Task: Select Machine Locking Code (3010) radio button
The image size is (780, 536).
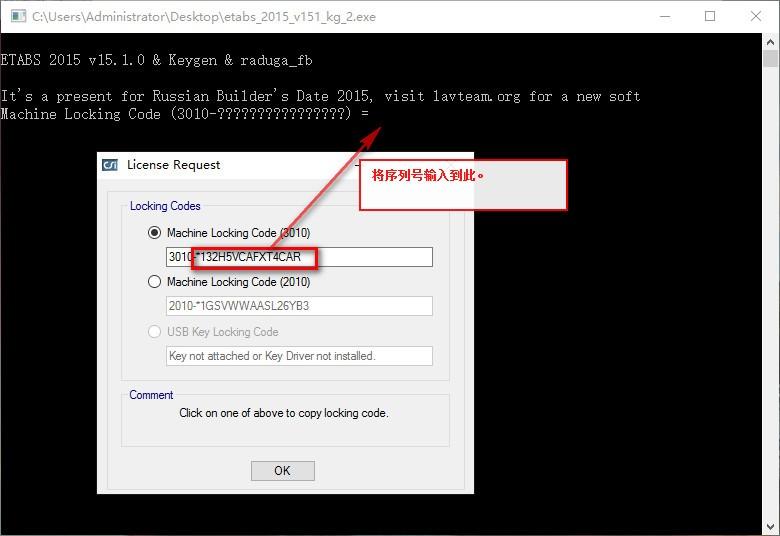Action: tap(155, 232)
